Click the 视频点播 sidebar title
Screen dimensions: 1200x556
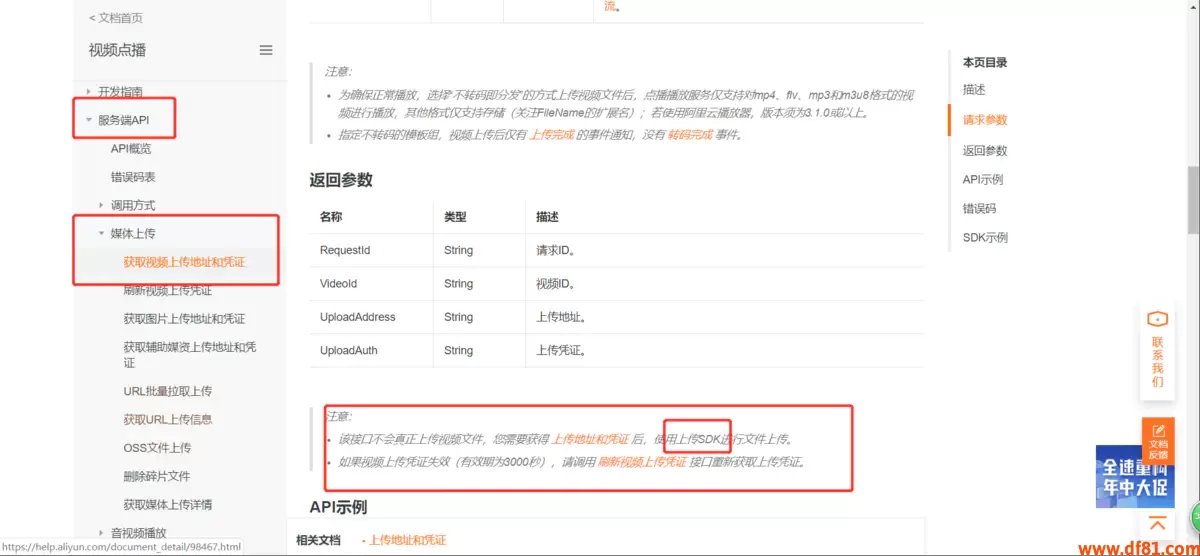pyautogui.click(x=117, y=50)
